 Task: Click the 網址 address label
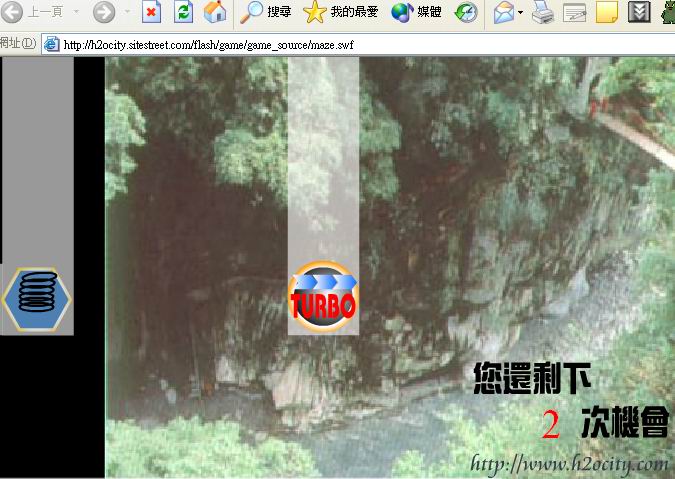pyautogui.click(x=18, y=43)
